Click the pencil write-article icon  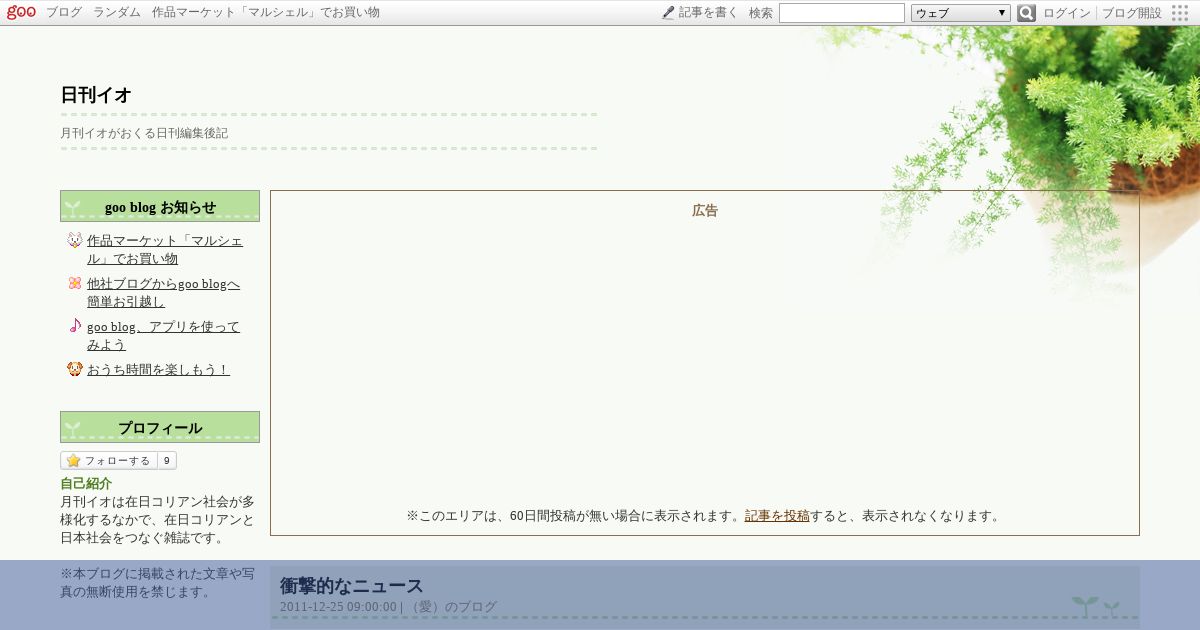[668, 13]
